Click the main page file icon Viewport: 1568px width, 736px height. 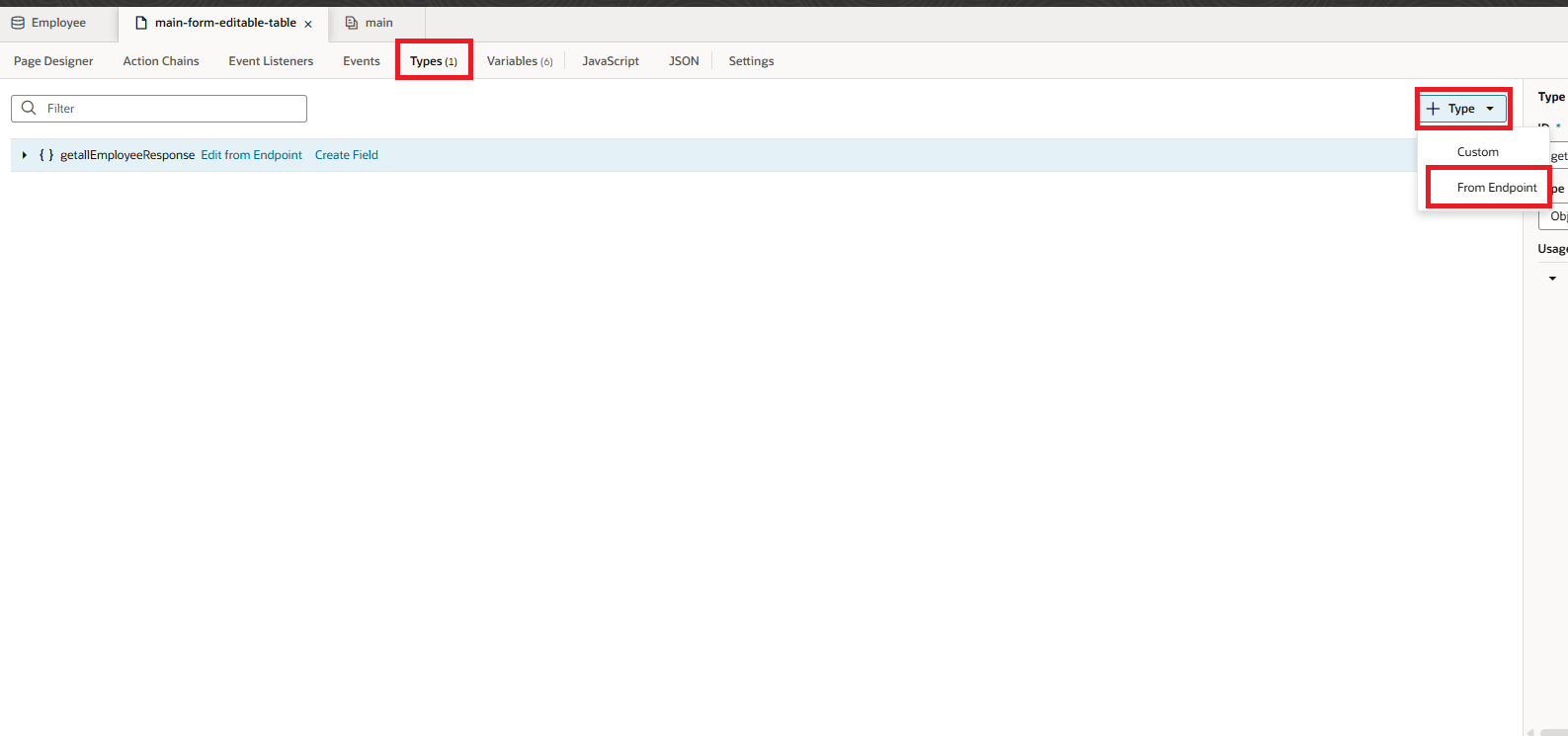[x=351, y=23]
